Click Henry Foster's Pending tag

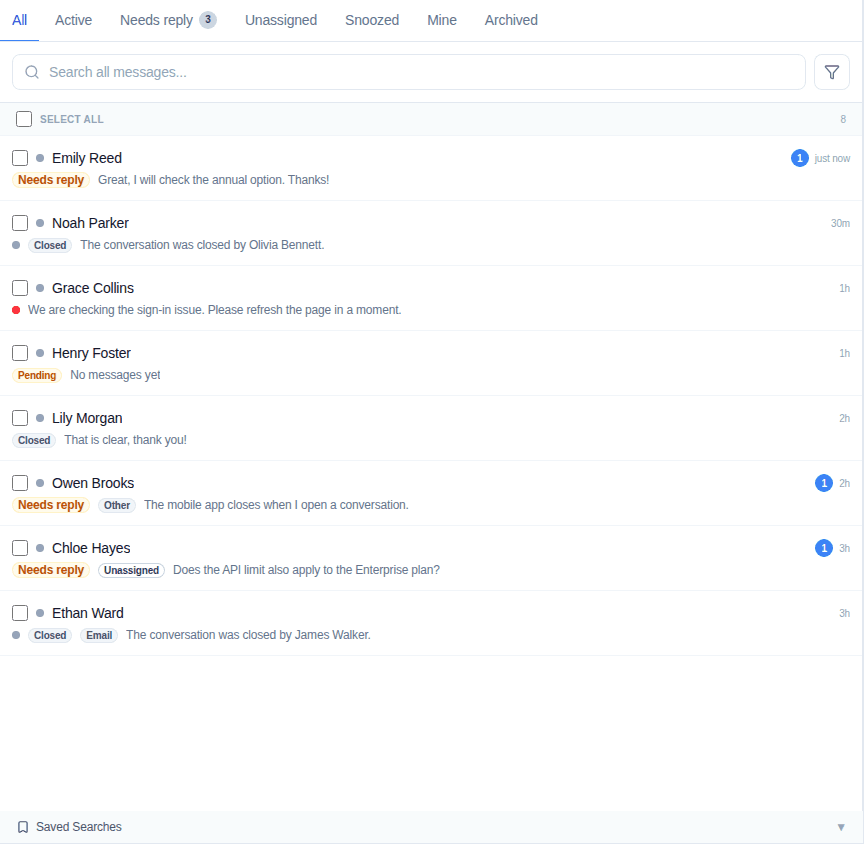click(37, 375)
